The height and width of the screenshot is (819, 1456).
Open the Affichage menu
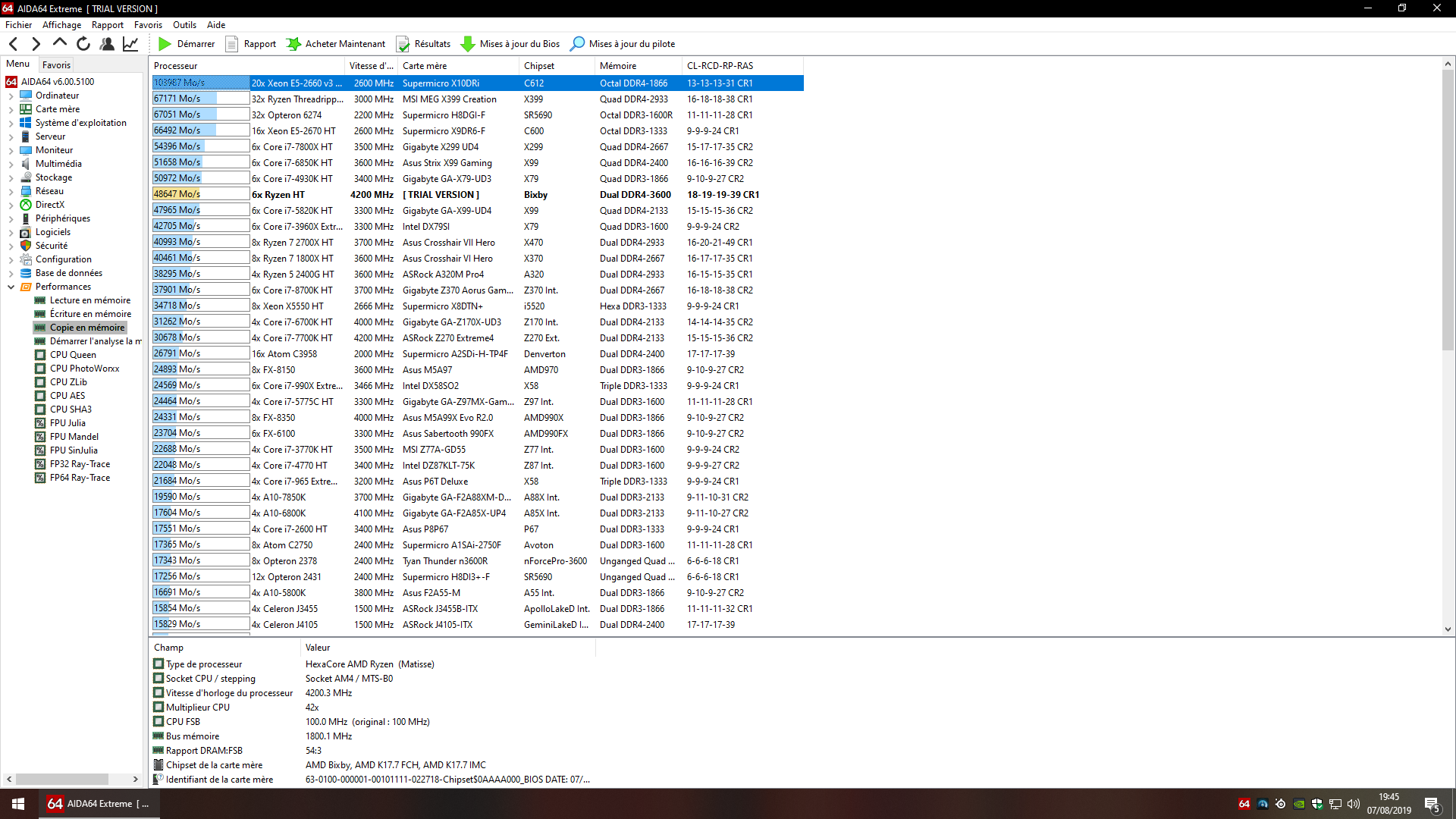[x=61, y=25]
